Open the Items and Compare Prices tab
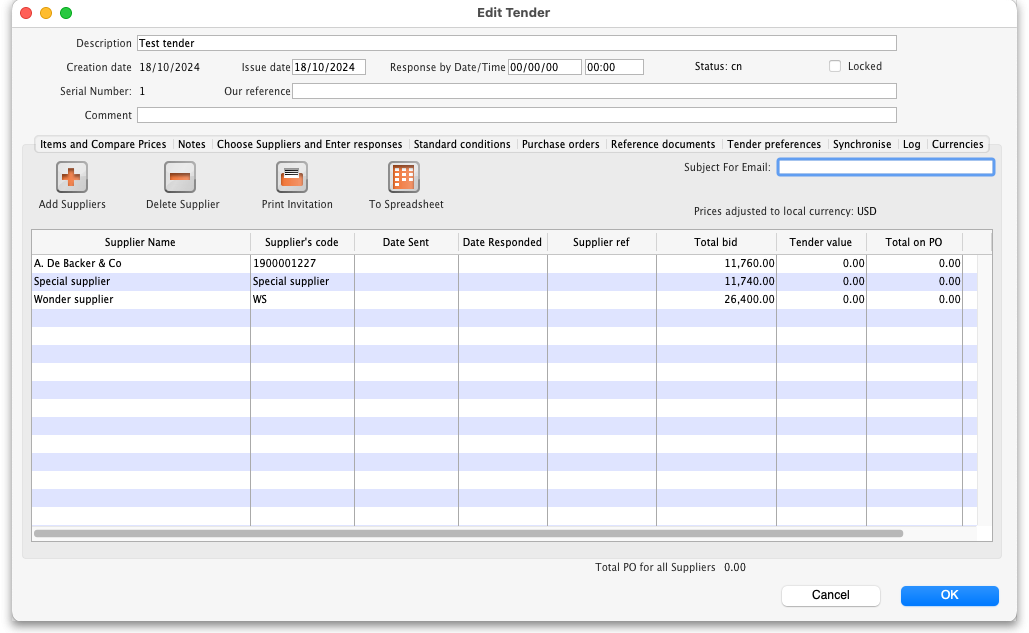The height and width of the screenshot is (633, 1029). [x=103, y=144]
